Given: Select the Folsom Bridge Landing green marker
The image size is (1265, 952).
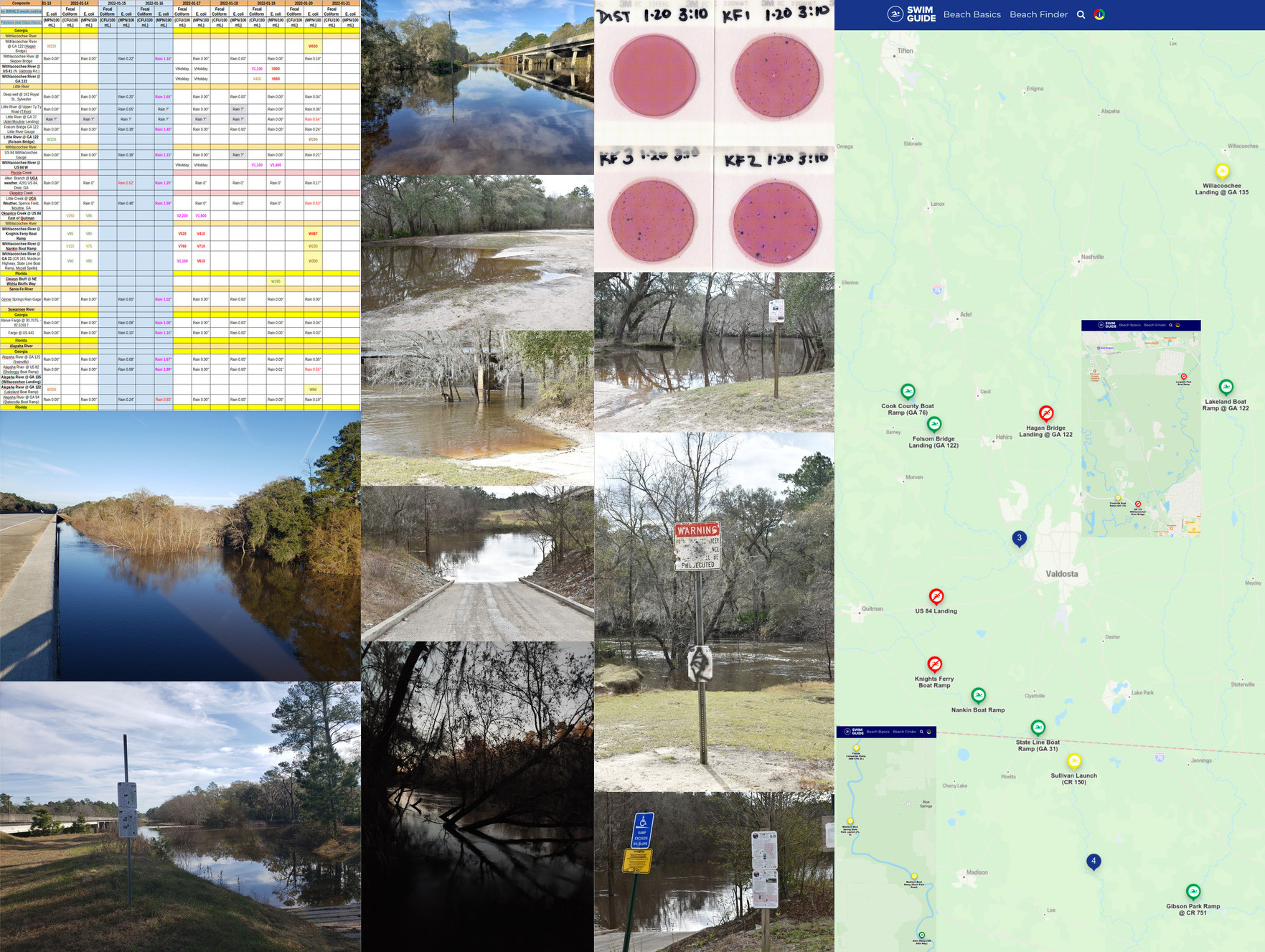Looking at the screenshot, I should (x=934, y=425).
